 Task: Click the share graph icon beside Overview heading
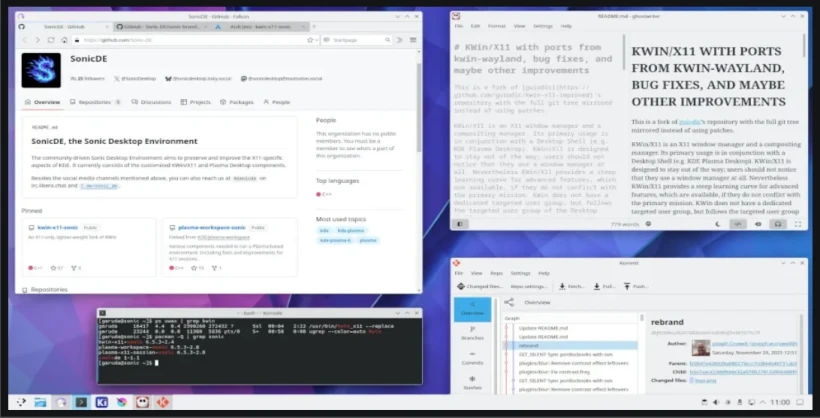click(509, 302)
